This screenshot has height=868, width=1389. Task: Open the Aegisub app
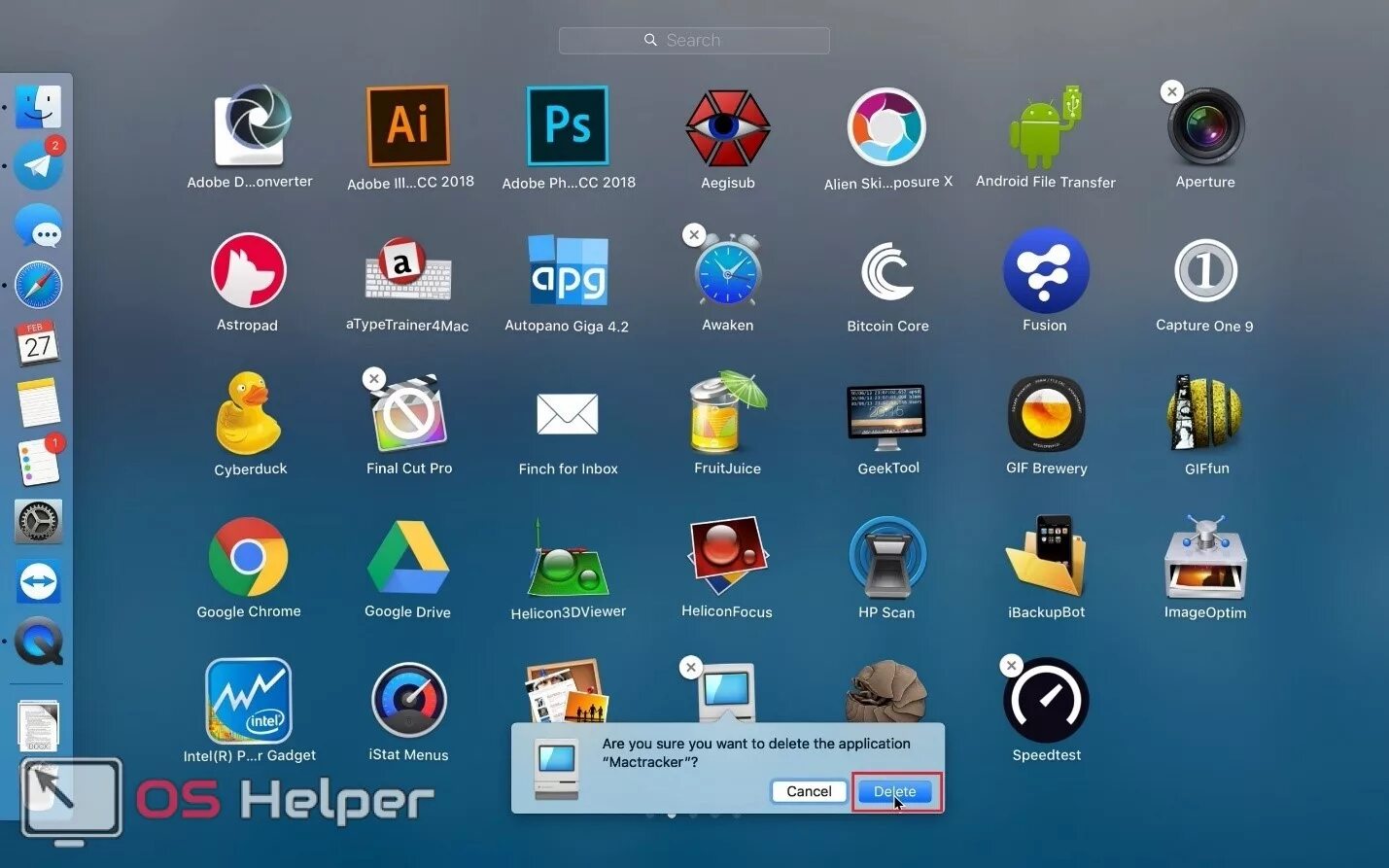point(728,127)
